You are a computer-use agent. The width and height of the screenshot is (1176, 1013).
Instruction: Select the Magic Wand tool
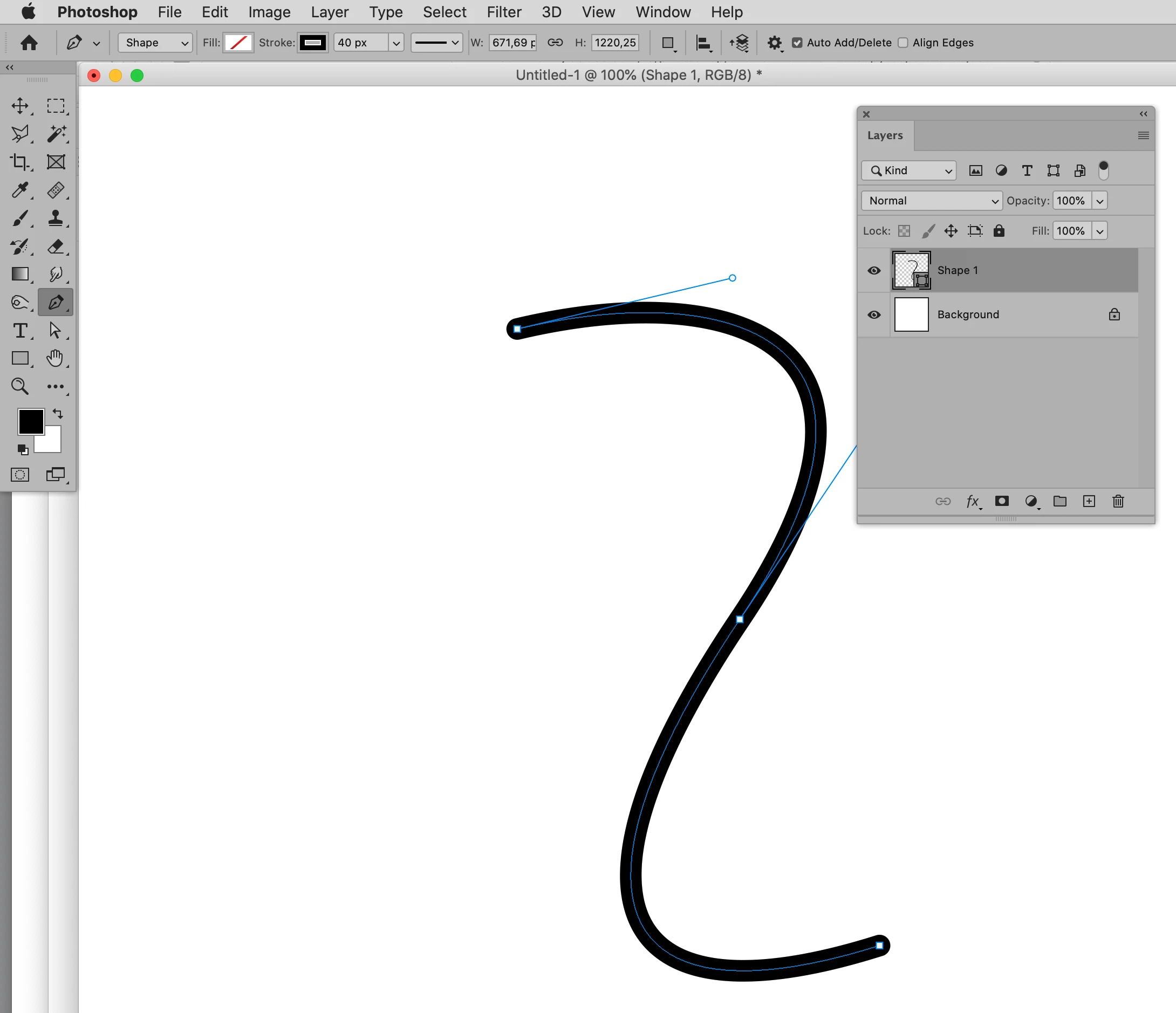(56, 134)
